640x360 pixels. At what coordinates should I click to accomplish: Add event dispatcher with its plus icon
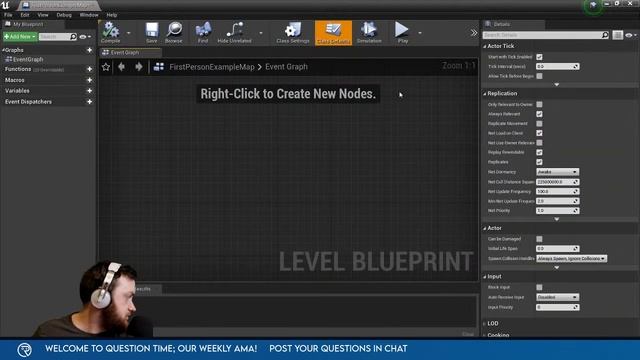pos(89,102)
